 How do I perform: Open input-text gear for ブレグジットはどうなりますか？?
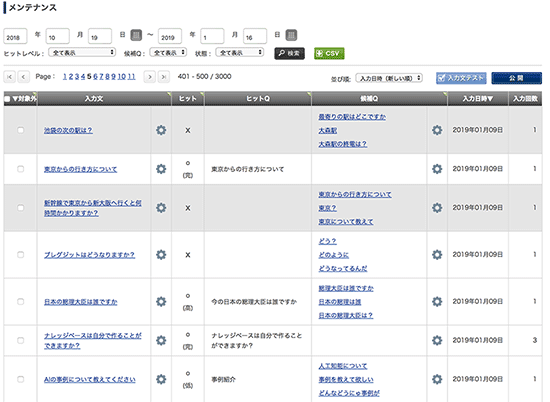[x=161, y=255]
